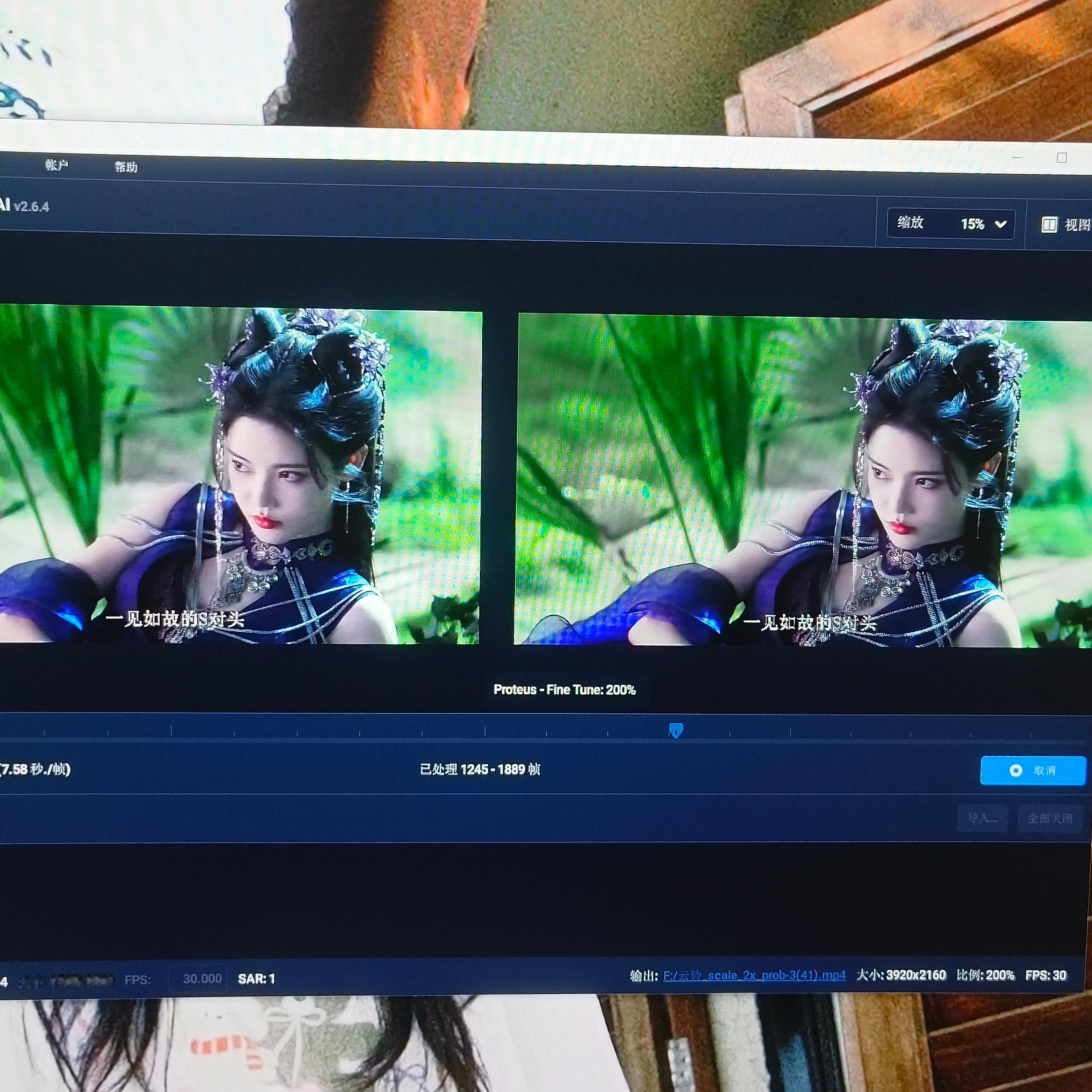Click the 'v2.6.4' version label
The width and height of the screenshot is (1092, 1092).
pyautogui.click(x=32, y=206)
